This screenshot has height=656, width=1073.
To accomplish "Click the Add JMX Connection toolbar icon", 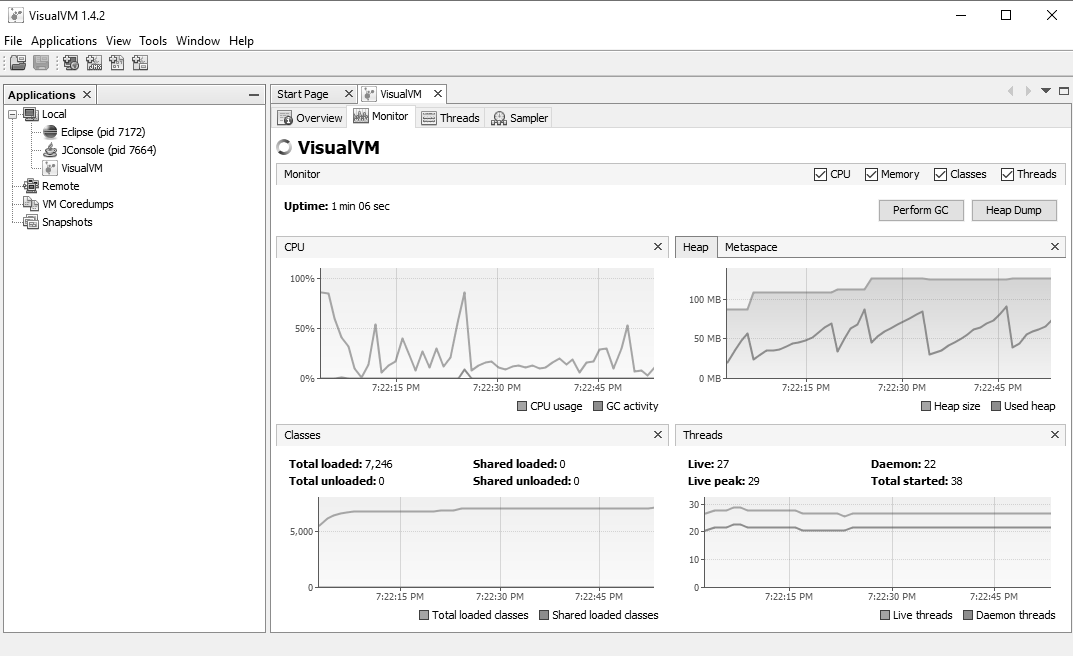I will pos(94,63).
